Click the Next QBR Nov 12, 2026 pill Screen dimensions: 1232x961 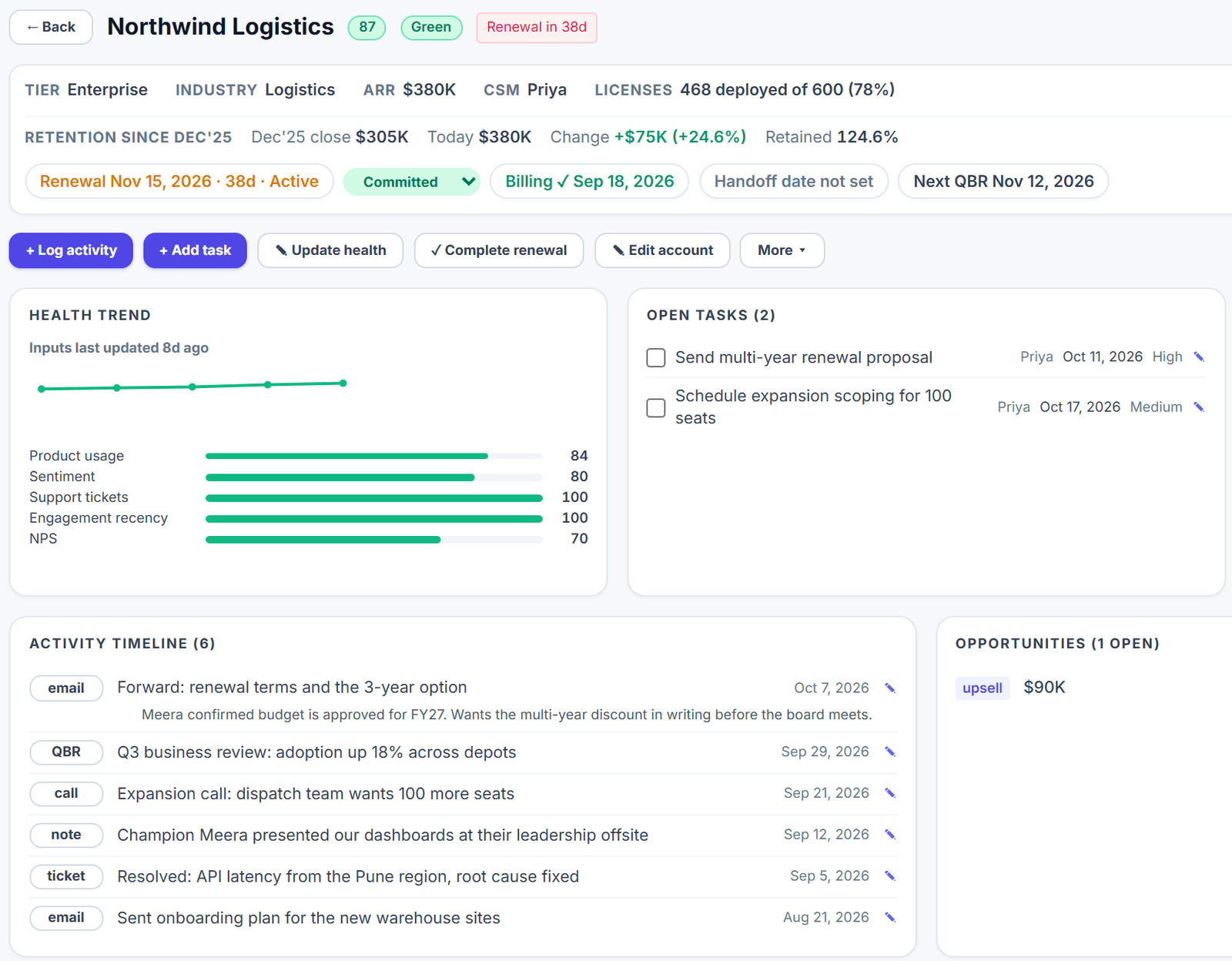(1003, 181)
